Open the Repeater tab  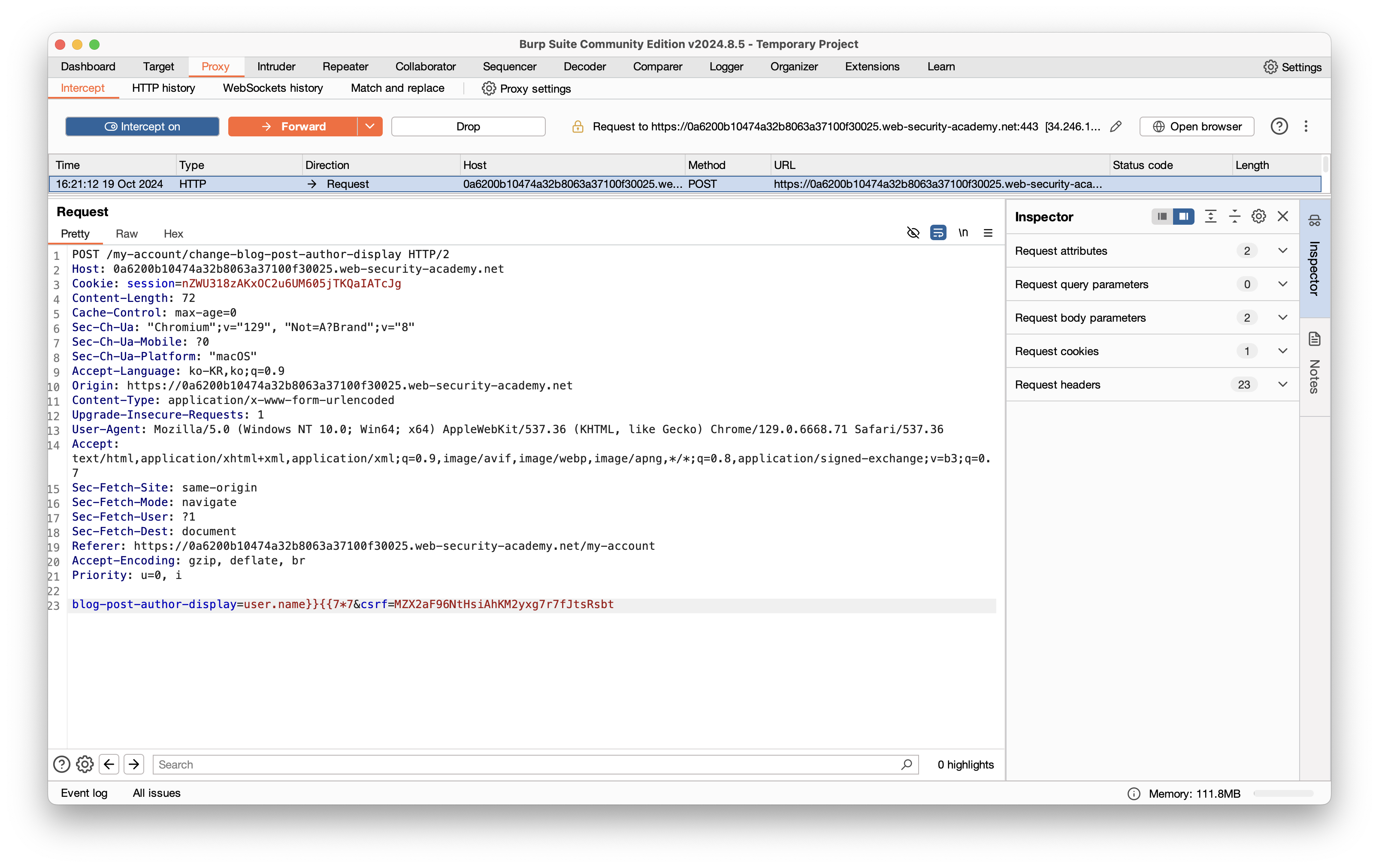coord(345,66)
